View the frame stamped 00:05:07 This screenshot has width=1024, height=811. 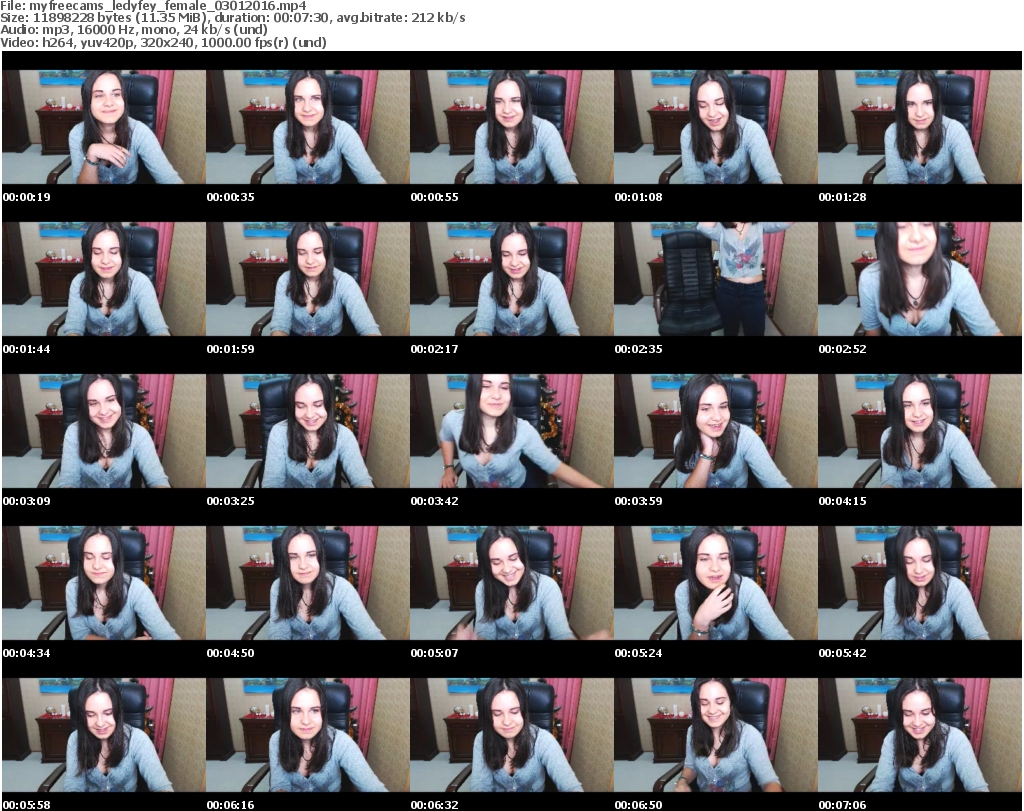pyautogui.click(x=511, y=583)
